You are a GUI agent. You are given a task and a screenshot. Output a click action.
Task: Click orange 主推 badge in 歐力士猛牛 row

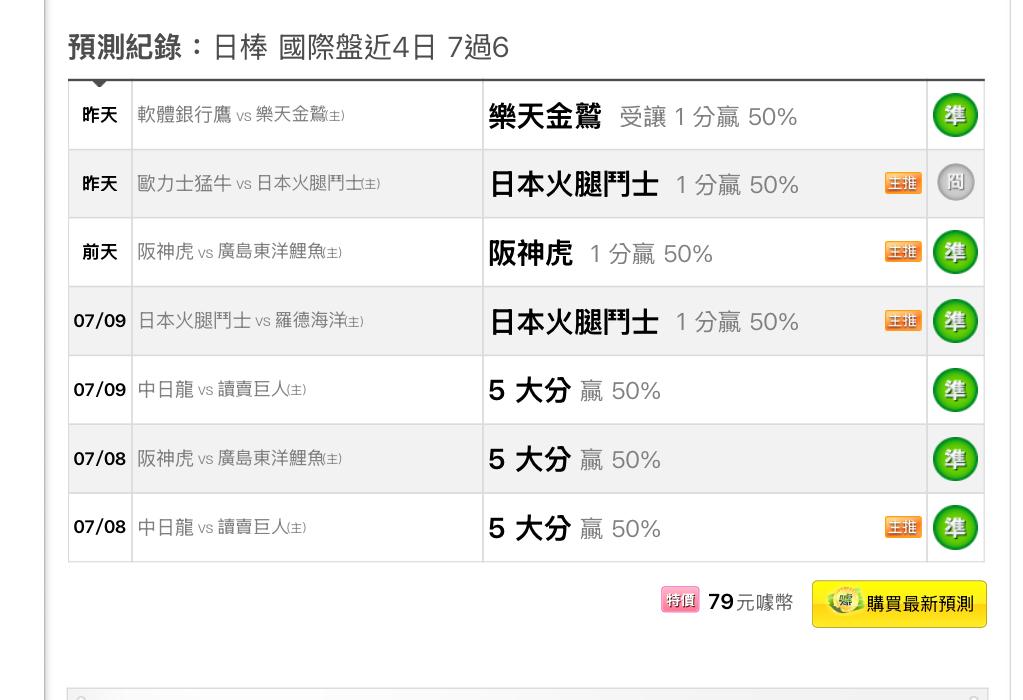903,183
